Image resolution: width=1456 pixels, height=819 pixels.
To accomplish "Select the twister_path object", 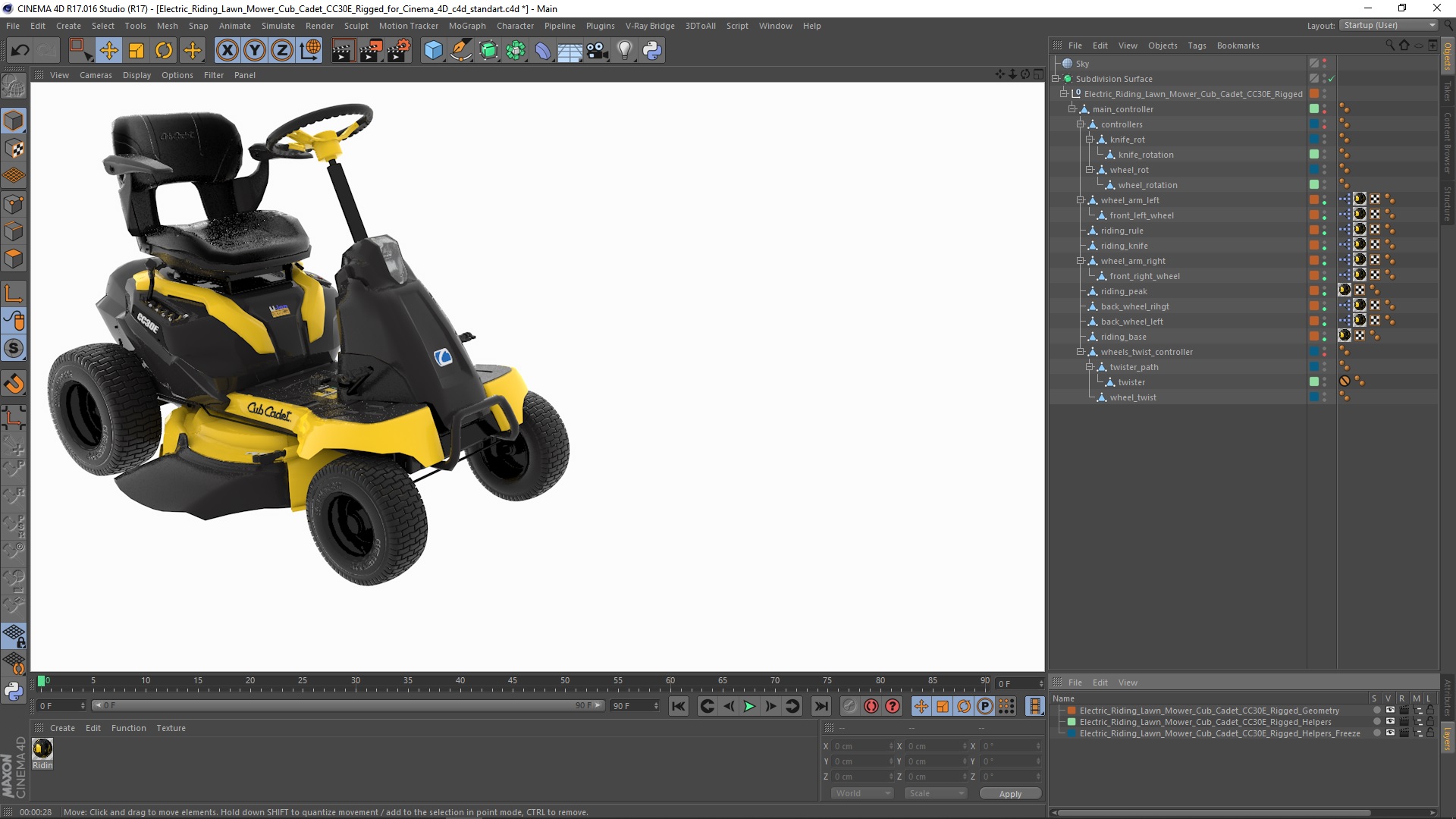I will (1134, 367).
